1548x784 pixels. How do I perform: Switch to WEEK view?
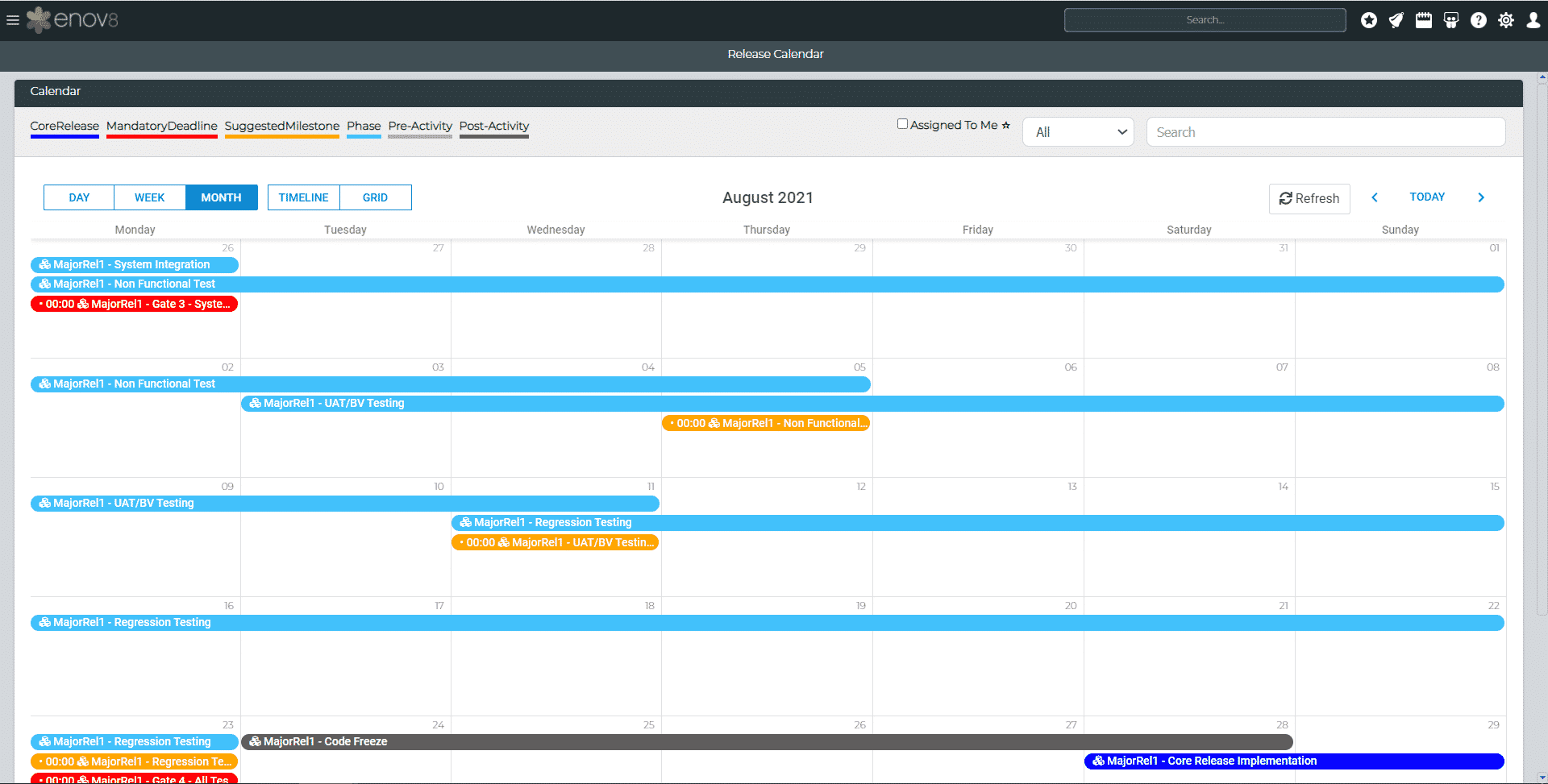click(x=149, y=197)
